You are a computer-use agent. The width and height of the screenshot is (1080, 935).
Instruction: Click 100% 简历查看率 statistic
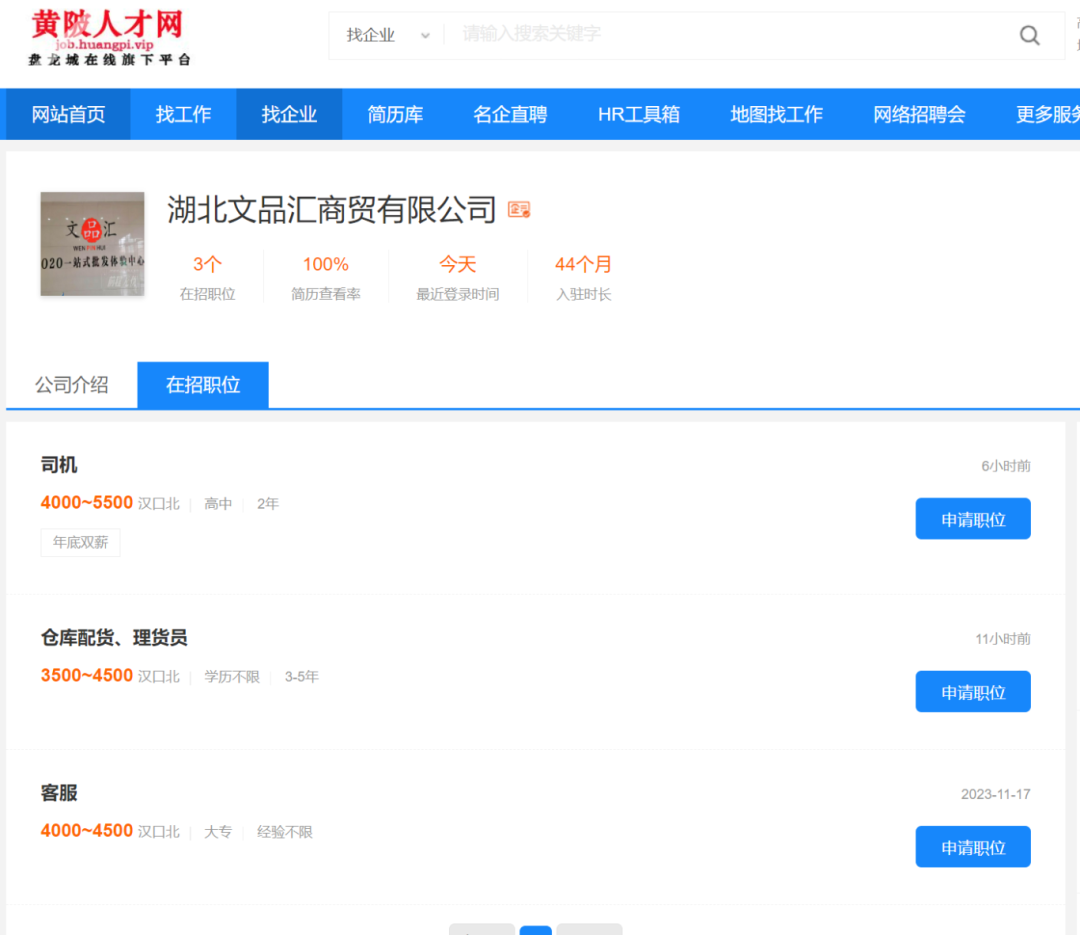326,278
